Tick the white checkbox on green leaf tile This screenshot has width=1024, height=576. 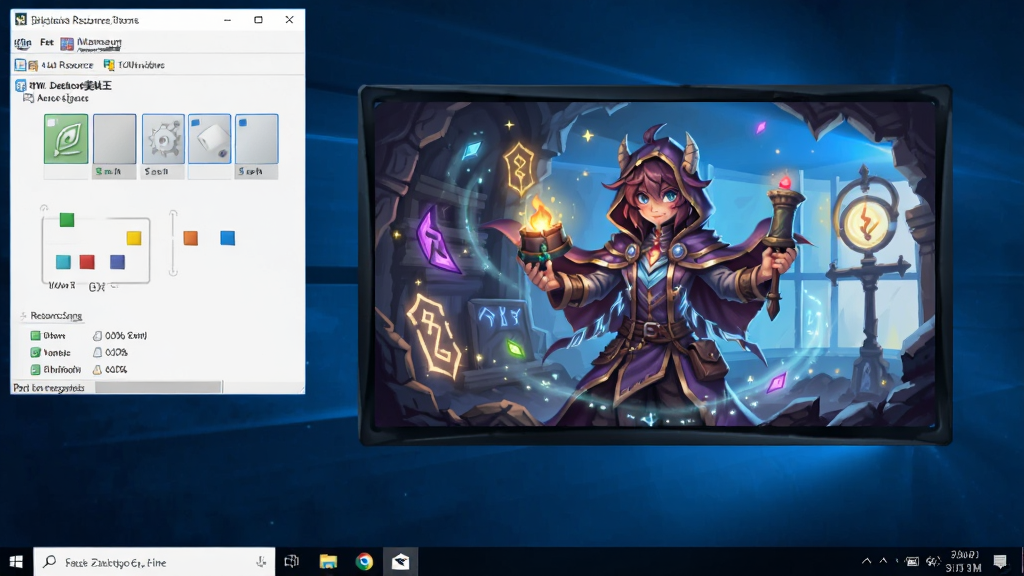(x=52, y=122)
